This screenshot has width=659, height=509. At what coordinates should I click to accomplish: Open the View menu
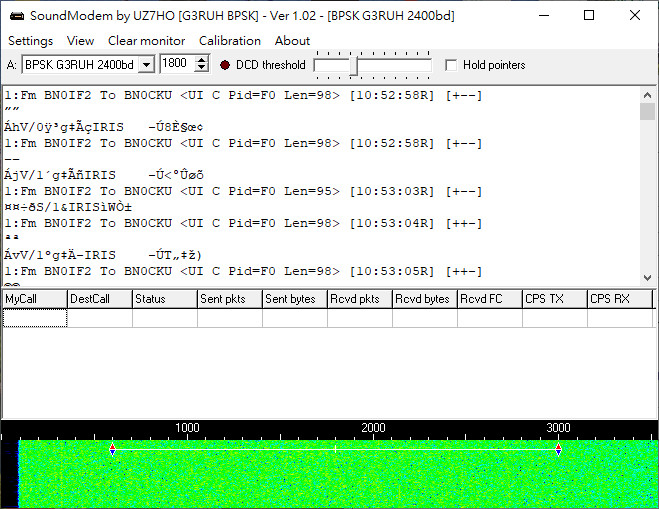[80, 41]
